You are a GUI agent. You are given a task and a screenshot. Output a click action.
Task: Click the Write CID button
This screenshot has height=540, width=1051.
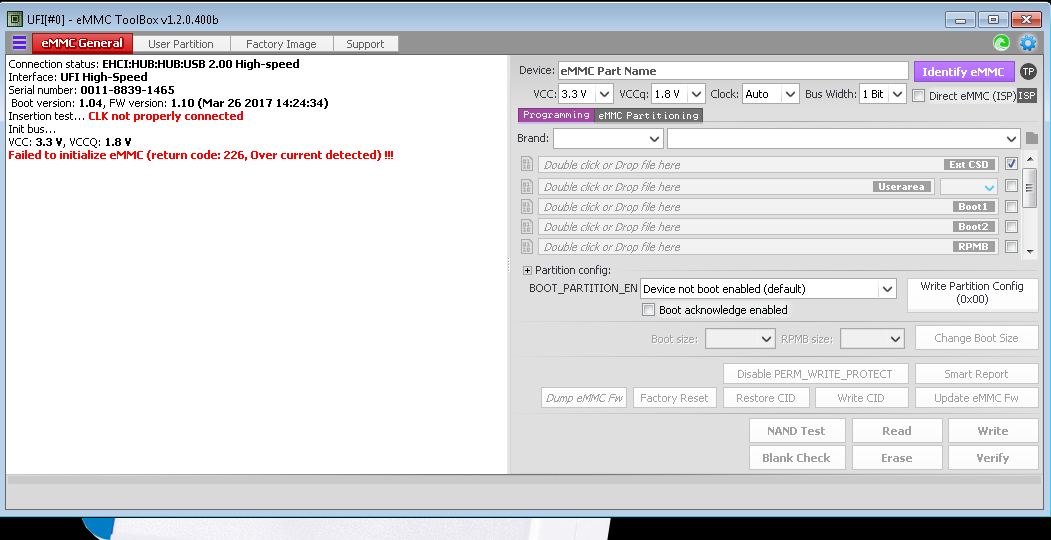tap(861, 397)
